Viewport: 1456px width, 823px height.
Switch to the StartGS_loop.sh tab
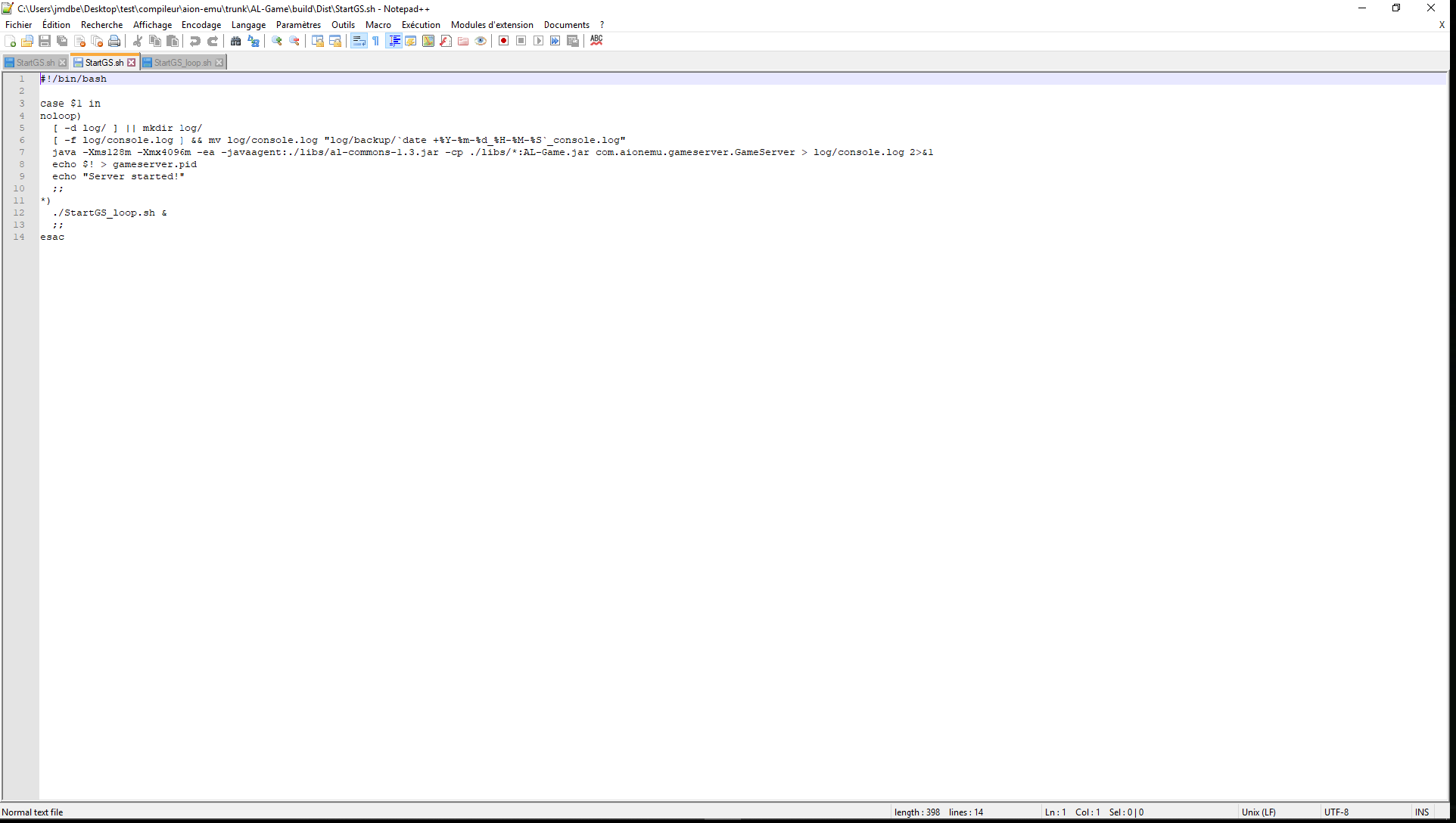(x=182, y=63)
